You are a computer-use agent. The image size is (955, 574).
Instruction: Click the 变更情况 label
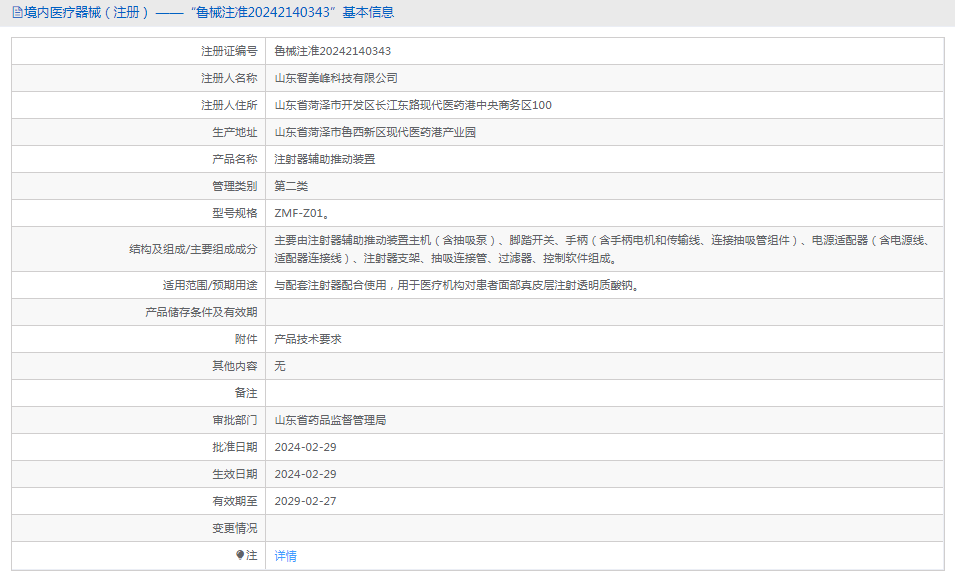(x=234, y=528)
